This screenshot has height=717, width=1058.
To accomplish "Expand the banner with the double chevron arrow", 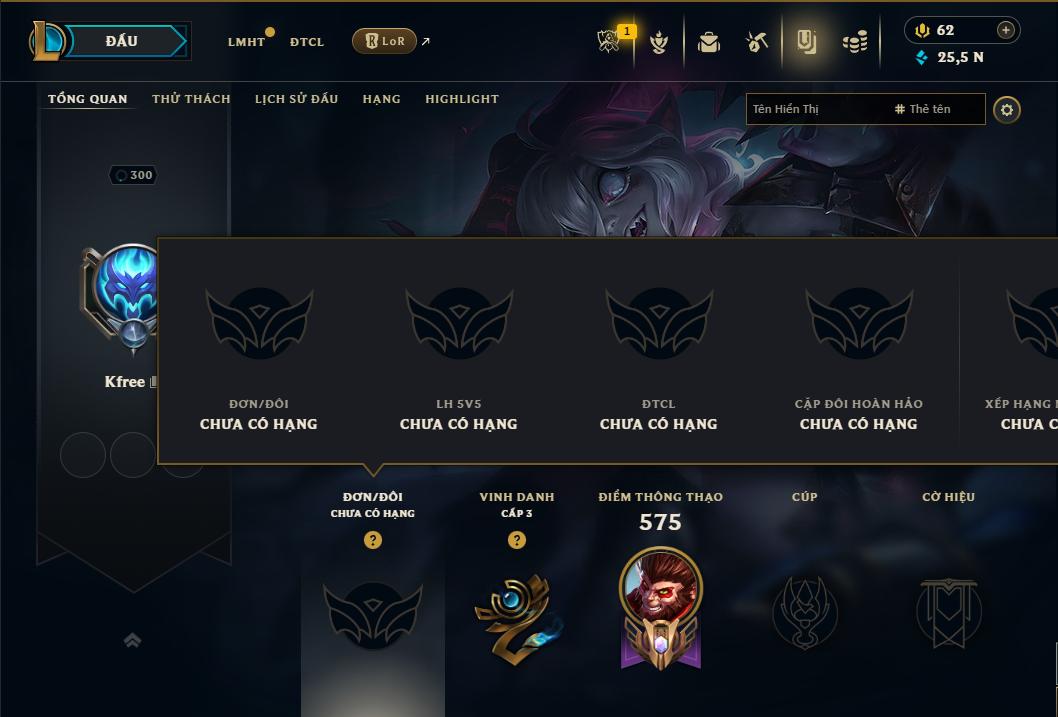I will 133,640.
